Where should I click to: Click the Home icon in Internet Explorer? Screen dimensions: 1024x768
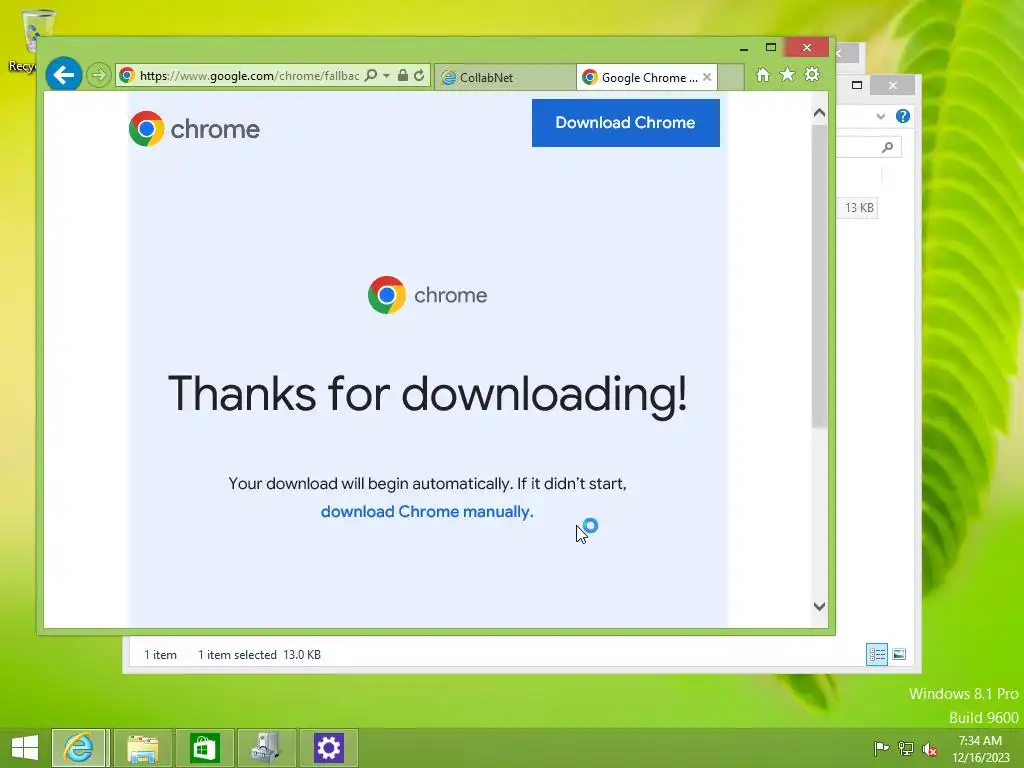(x=762, y=75)
